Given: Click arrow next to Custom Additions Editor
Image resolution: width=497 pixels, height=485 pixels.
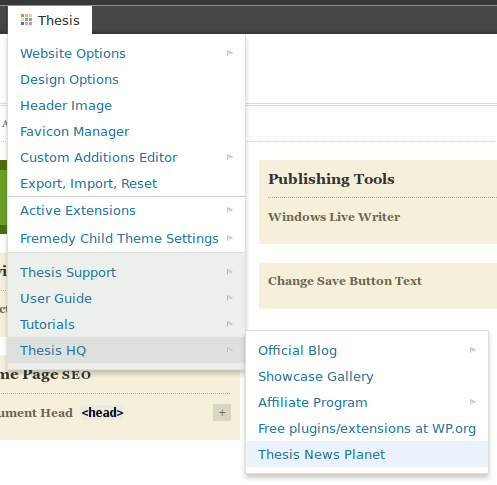Looking at the screenshot, I should (x=230, y=157).
